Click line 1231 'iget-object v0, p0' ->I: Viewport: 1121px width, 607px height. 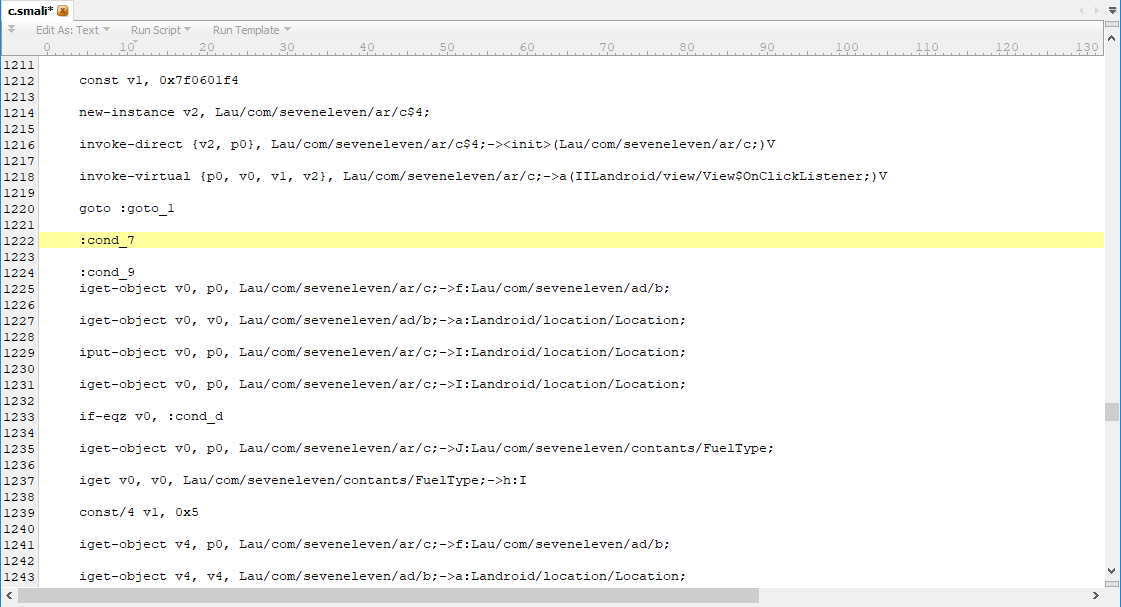point(382,384)
